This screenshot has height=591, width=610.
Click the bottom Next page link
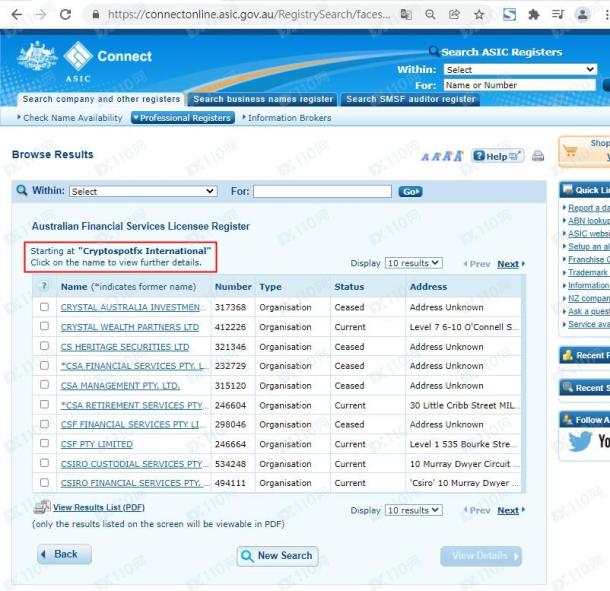pos(508,510)
